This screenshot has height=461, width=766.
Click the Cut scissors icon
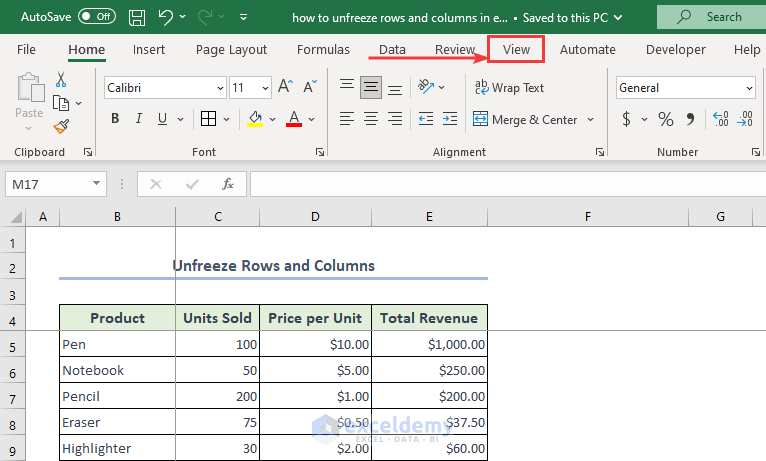[x=61, y=80]
